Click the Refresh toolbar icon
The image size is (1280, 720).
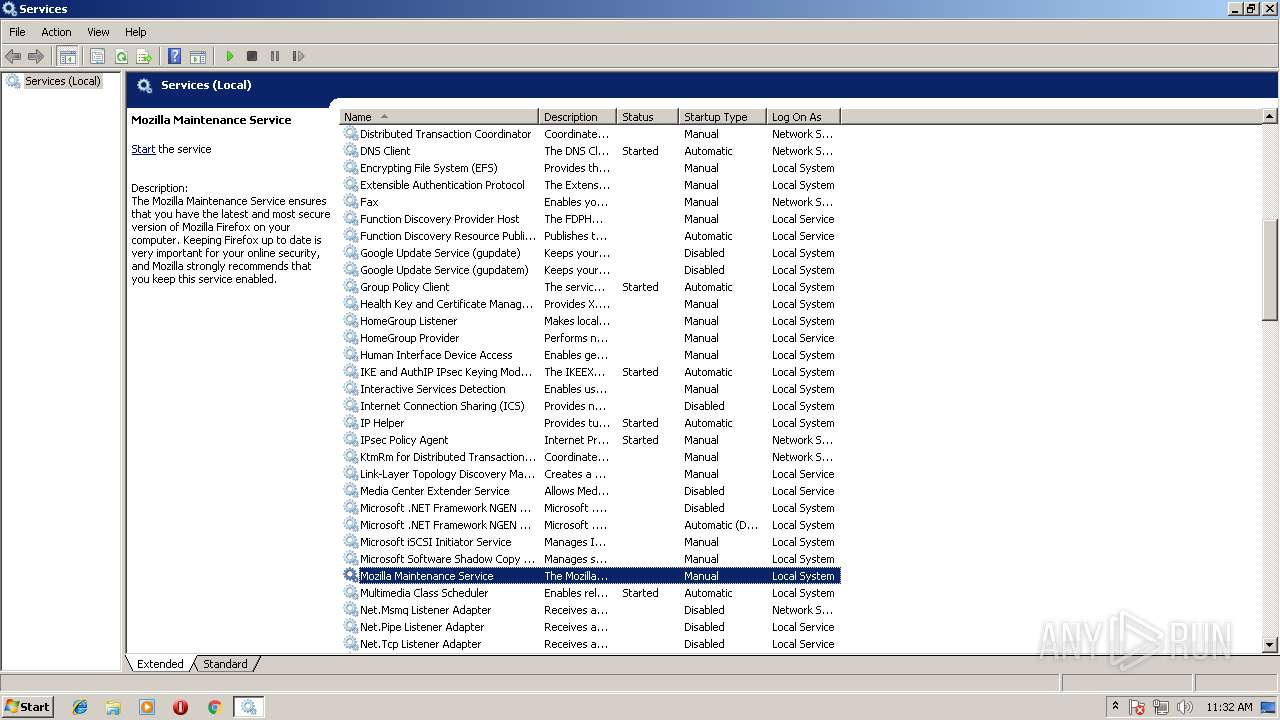pyautogui.click(x=121, y=56)
